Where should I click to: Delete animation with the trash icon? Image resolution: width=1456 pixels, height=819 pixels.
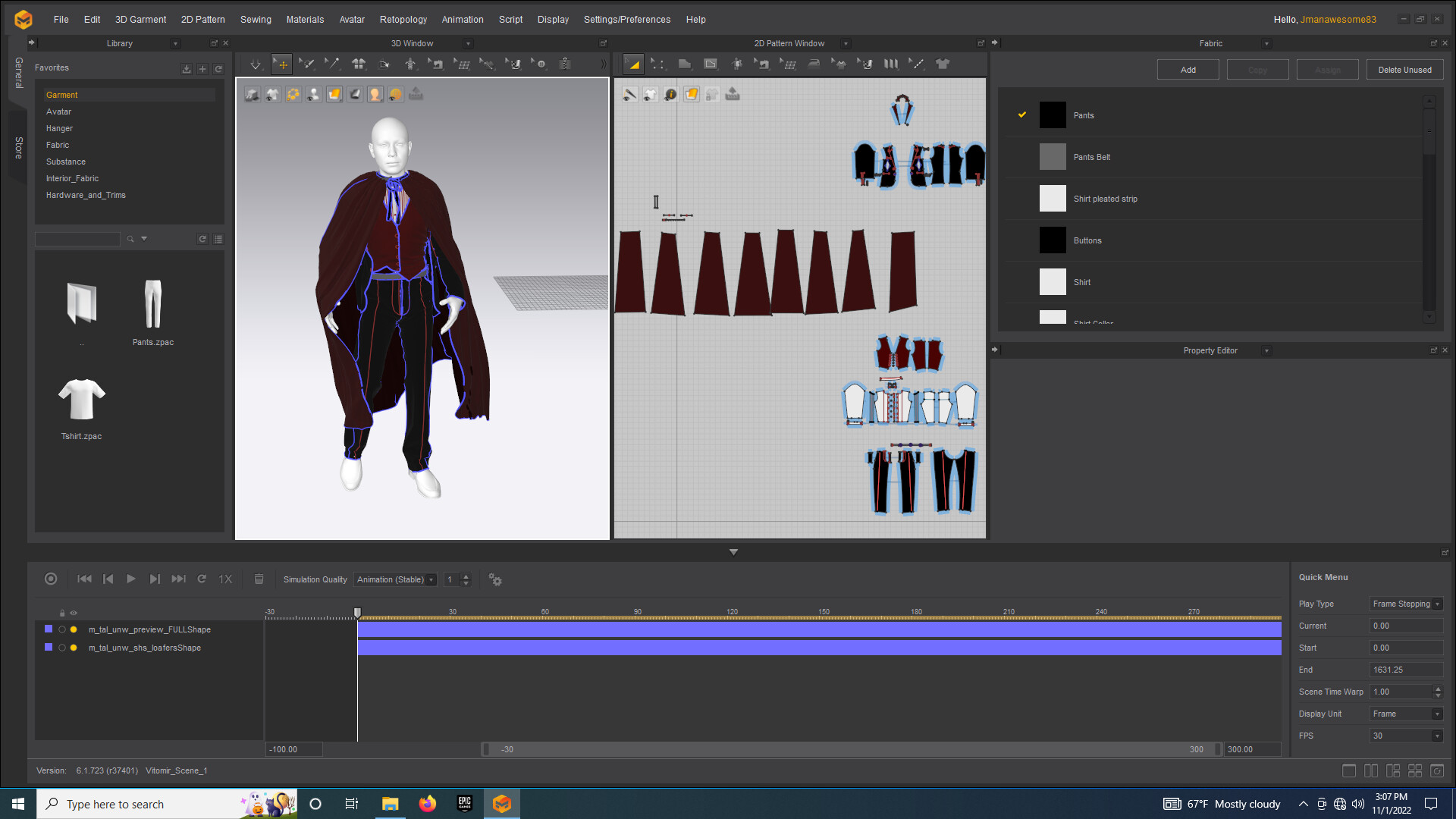259,579
